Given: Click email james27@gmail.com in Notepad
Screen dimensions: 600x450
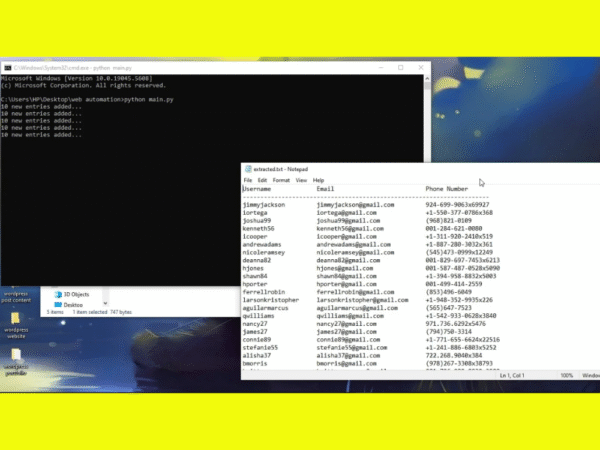Looking at the screenshot, I should [x=346, y=332].
